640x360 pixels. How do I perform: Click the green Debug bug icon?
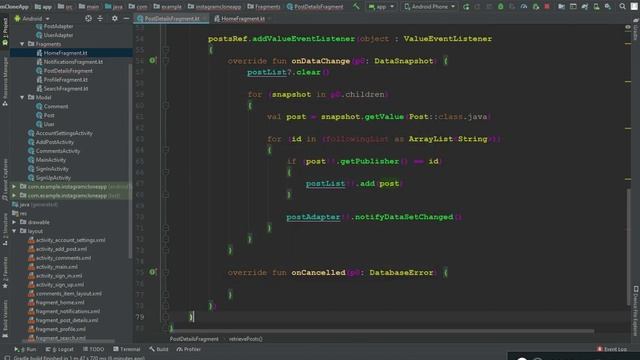(x=500, y=7)
